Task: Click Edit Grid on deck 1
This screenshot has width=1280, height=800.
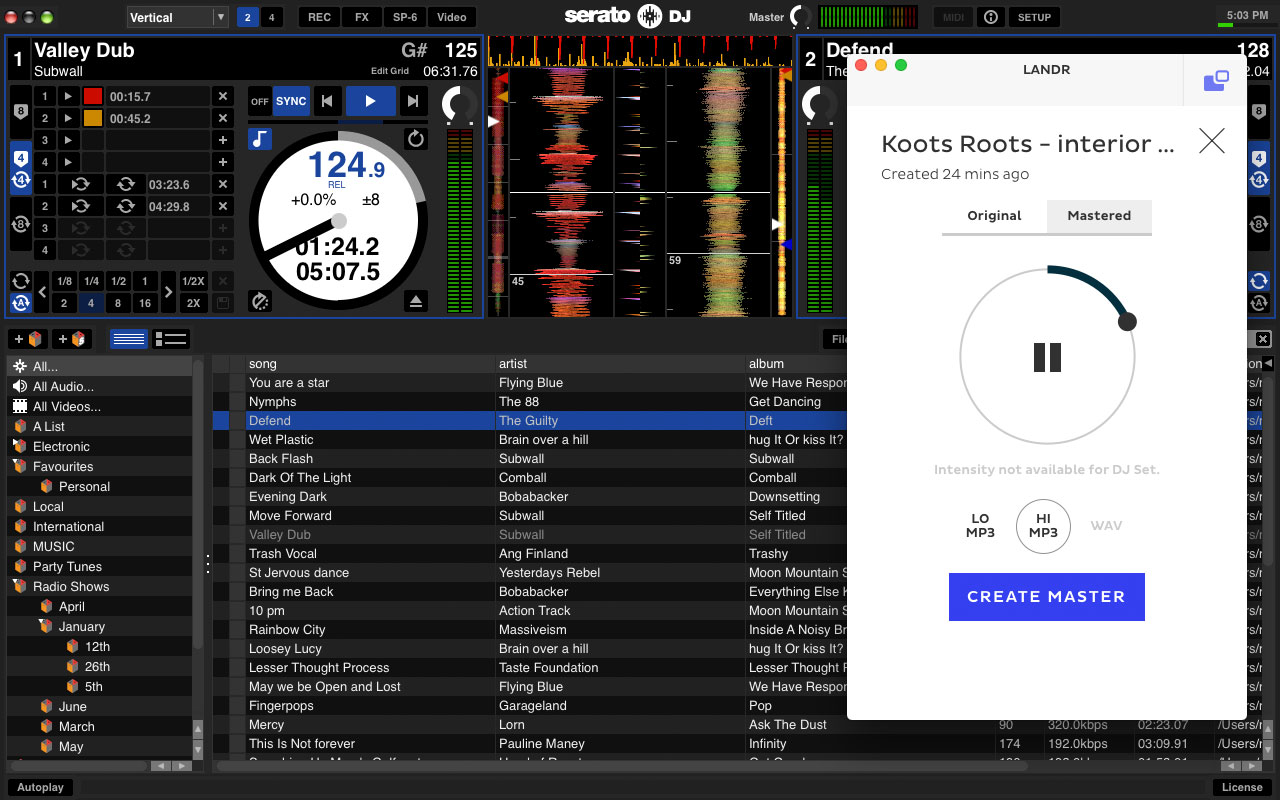Action: (390, 71)
